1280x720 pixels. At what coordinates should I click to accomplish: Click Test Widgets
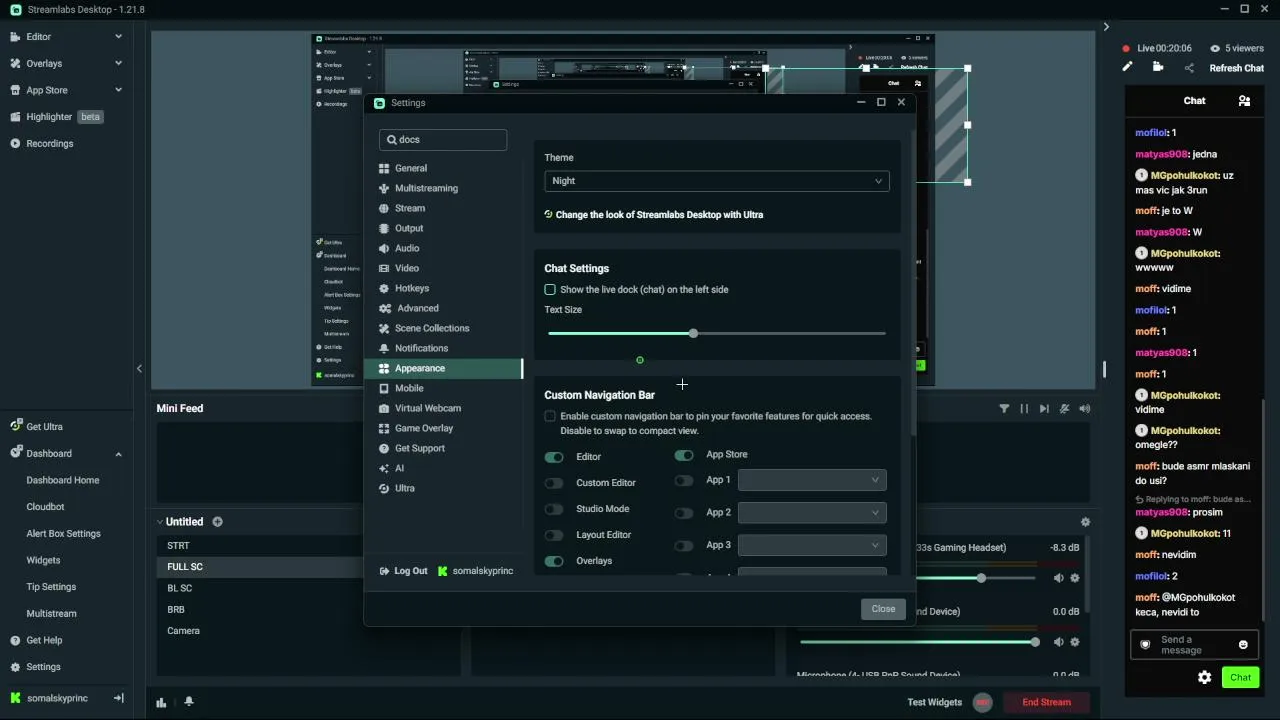click(x=934, y=702)
